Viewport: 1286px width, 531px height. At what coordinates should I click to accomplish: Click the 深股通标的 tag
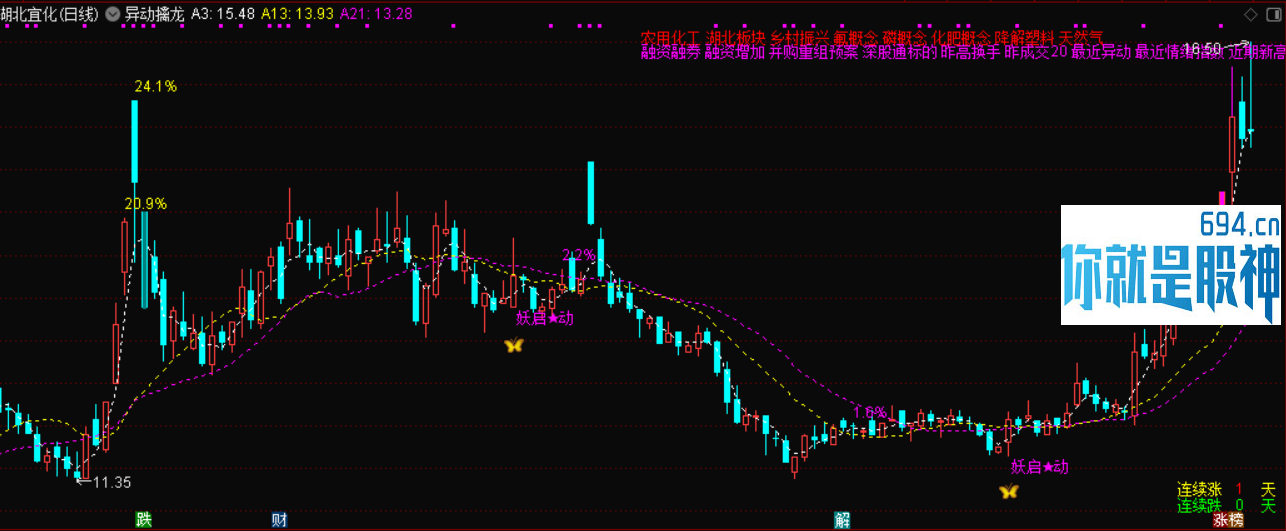click(x=901, y=53)
